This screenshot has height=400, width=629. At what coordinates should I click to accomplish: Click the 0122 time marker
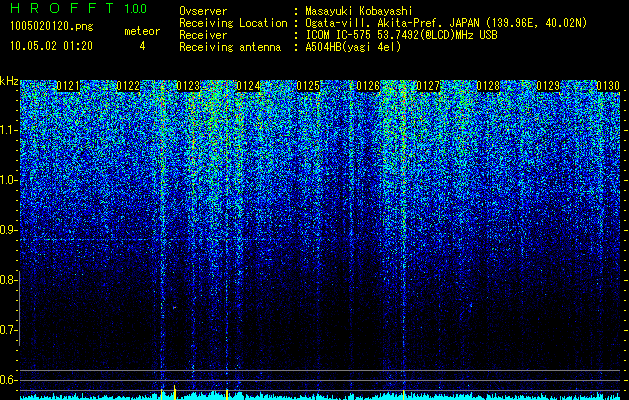[x=128, y=86]
